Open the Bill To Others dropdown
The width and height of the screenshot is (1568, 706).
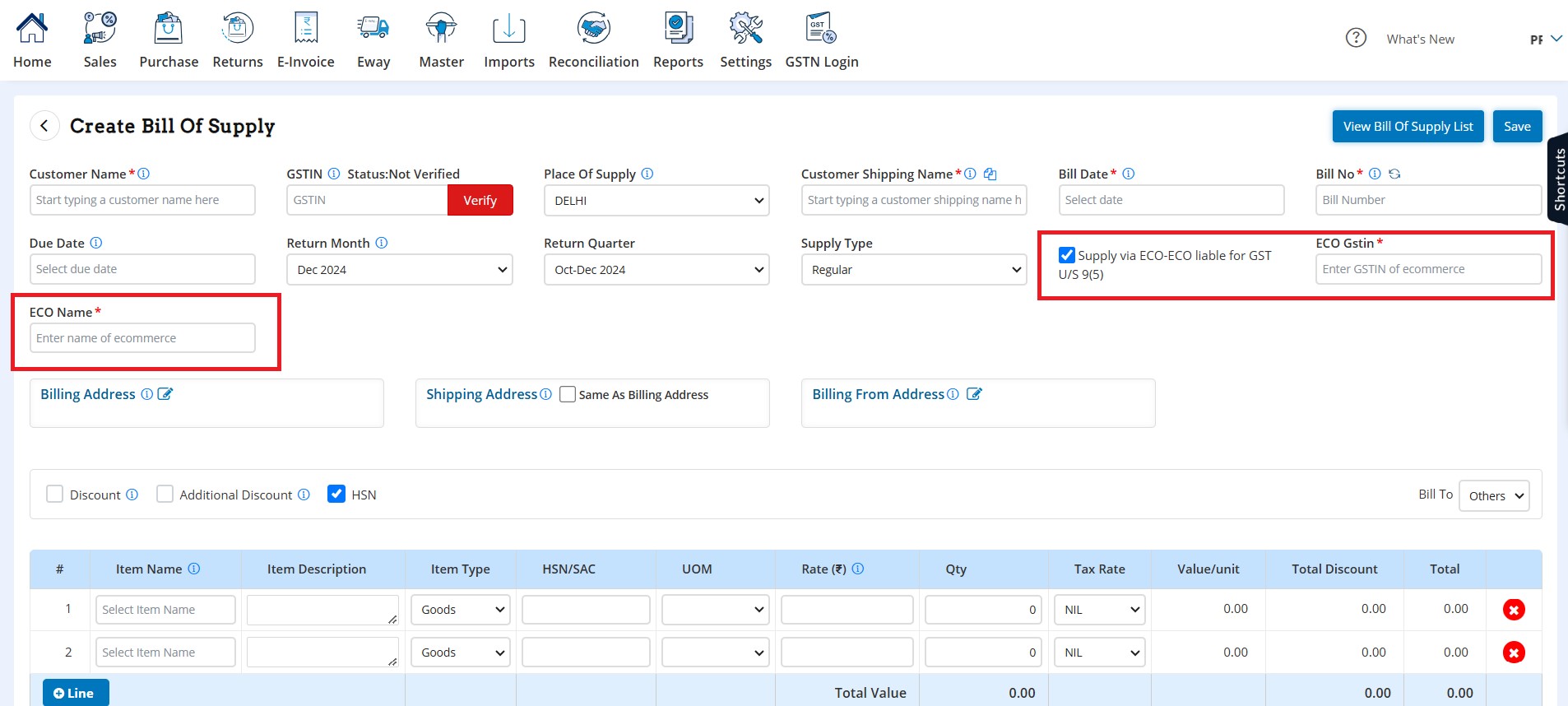point(1494,495)
